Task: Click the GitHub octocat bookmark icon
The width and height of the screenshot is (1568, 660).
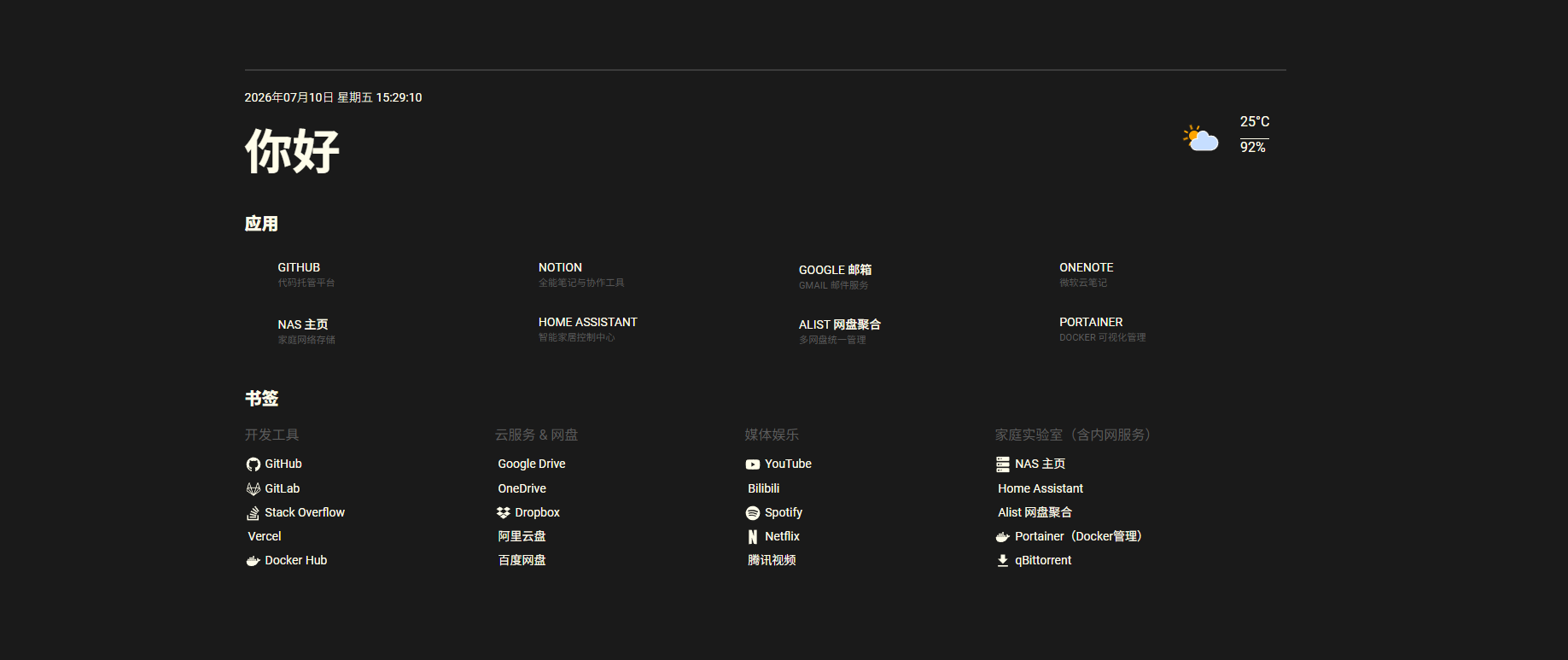Action: coord(254,464)
